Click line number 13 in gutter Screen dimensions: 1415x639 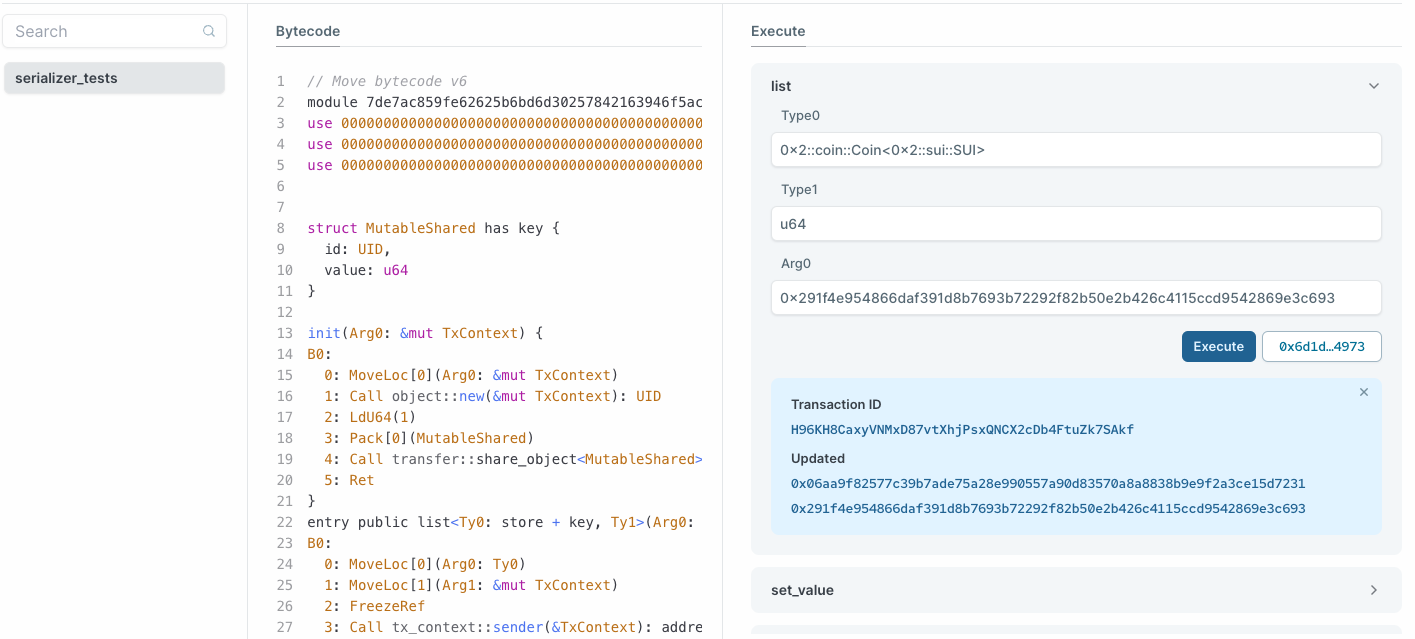click(x=284, y=334)
